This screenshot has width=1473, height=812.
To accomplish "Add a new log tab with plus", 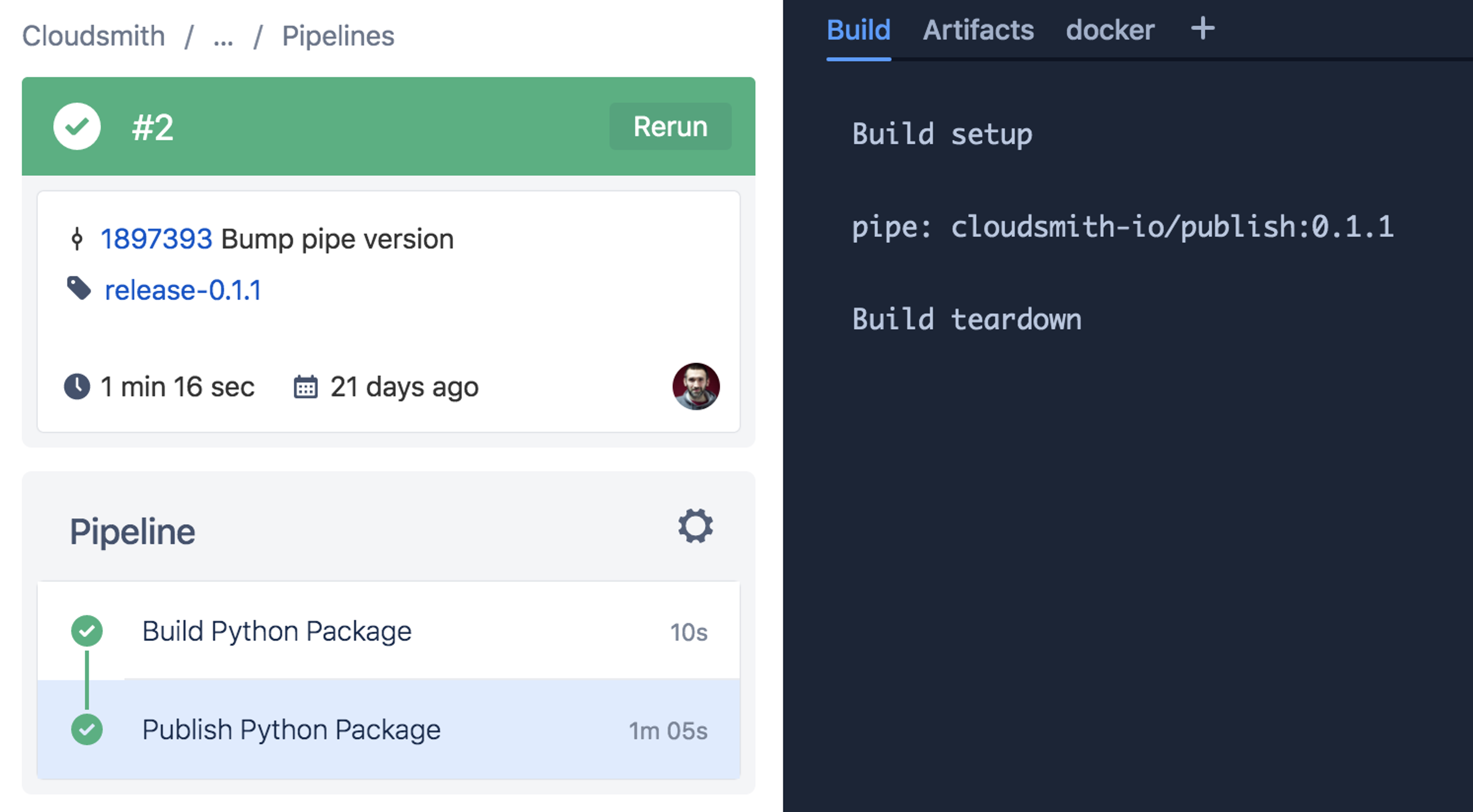I will point(1203,29).
